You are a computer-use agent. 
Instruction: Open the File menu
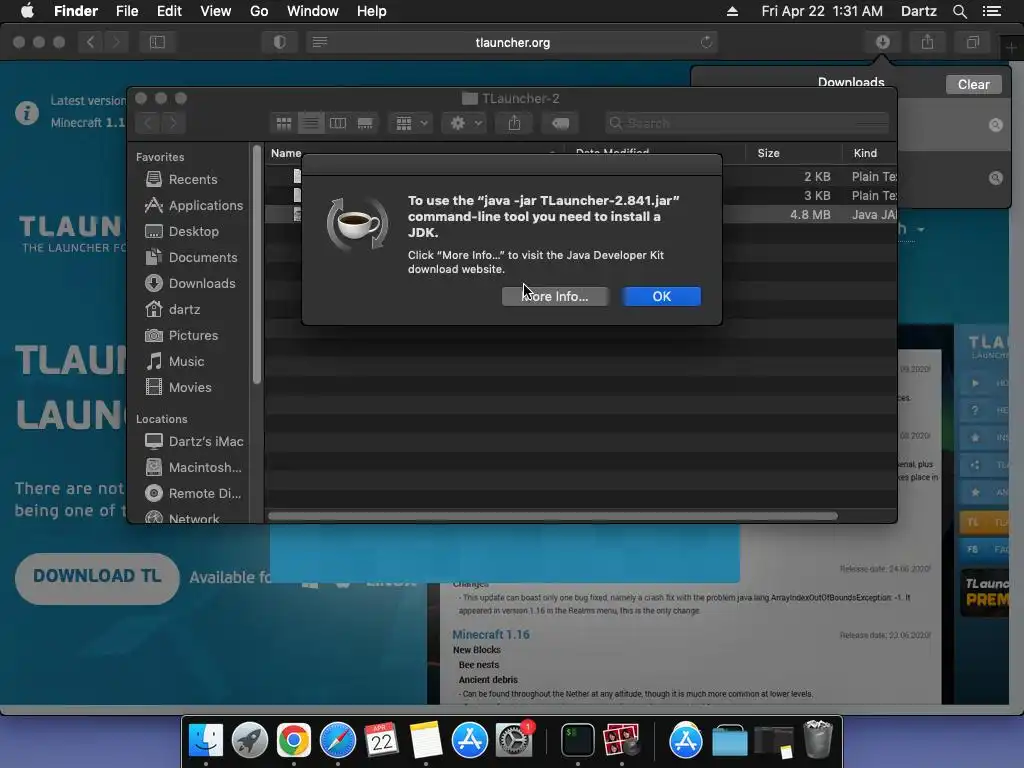pos(127,11)
